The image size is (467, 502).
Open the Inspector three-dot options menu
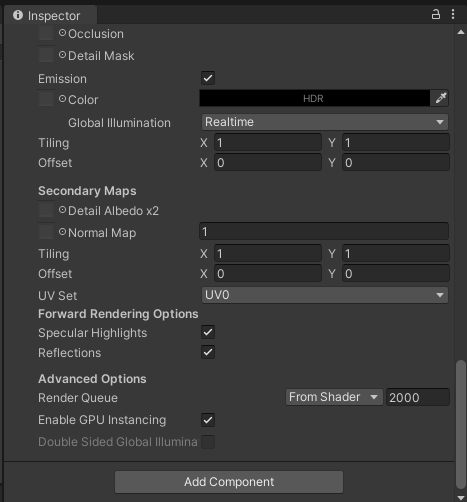pyautogui.click(x=453, y=14)
